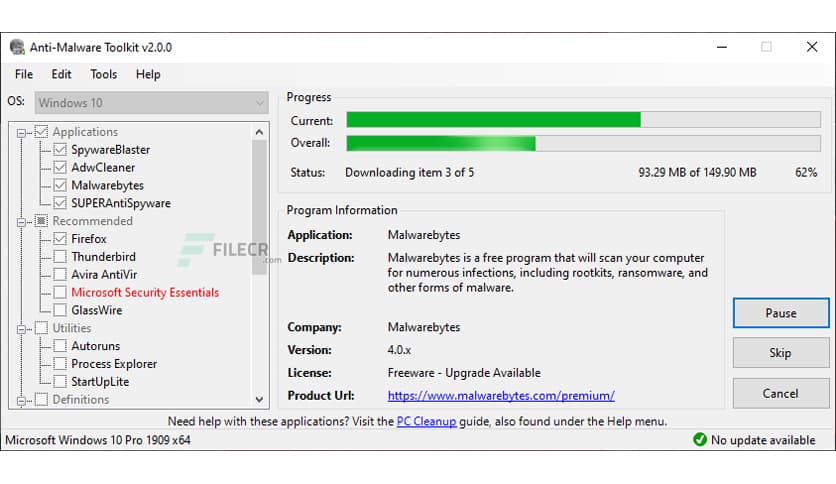The height and width of the screenshot is (484, 836).
Task: Open the PC Cleanup guide link
Action: [427, 422]
